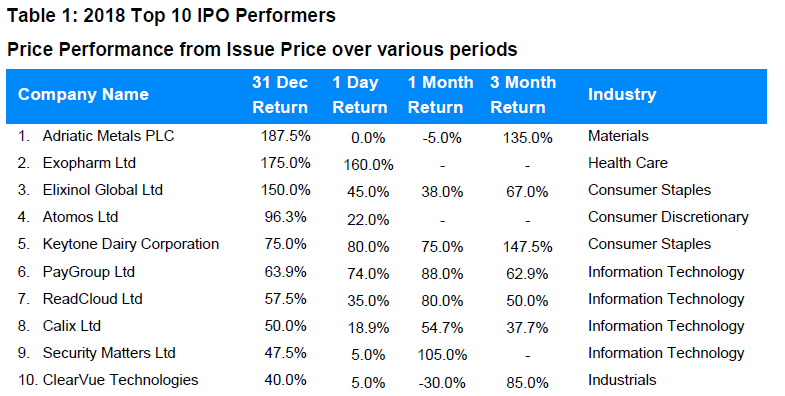Click Keytone Dairy Corporation name
Viewport: 785px width, 396px height.
tap(131, 244)
